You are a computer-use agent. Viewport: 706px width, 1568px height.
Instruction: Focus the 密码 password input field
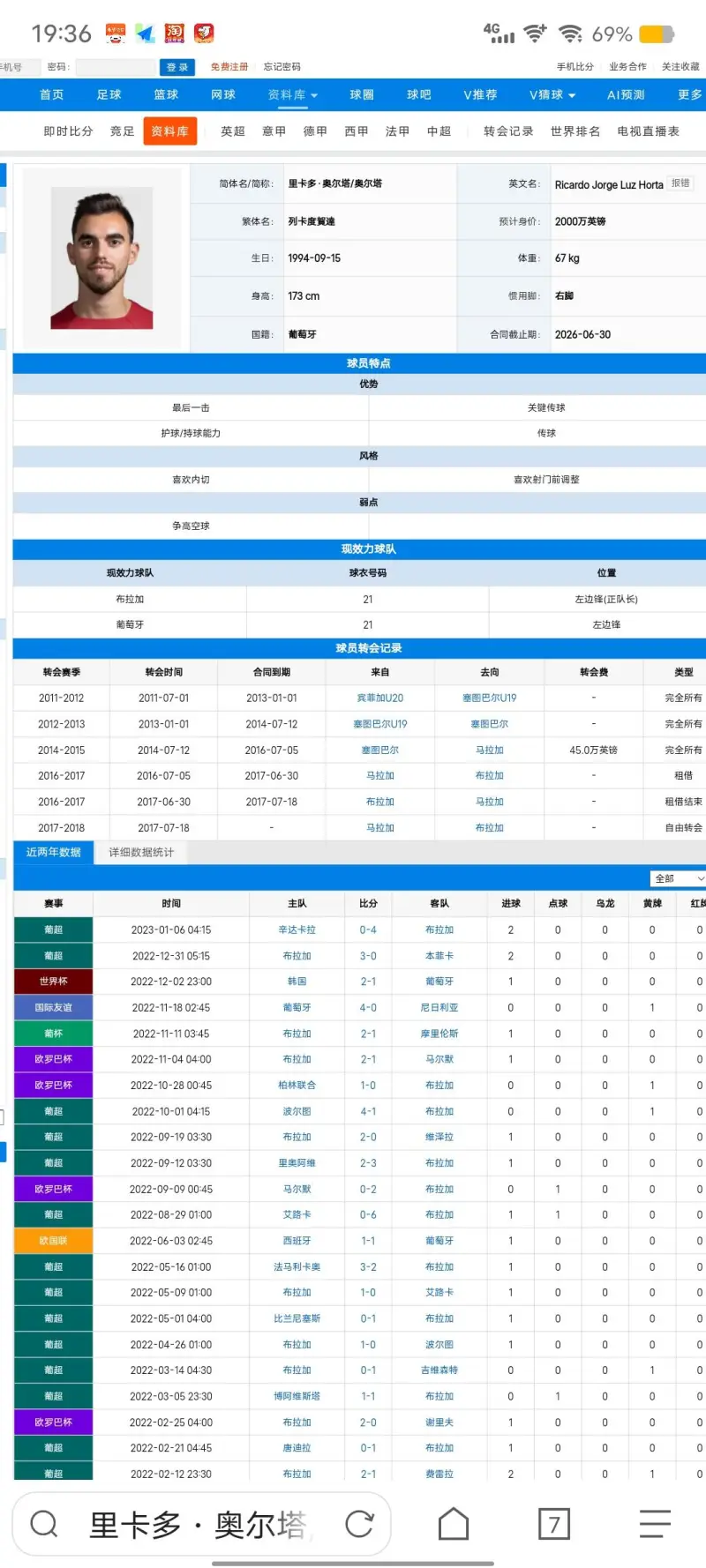(x=115, y=67)
